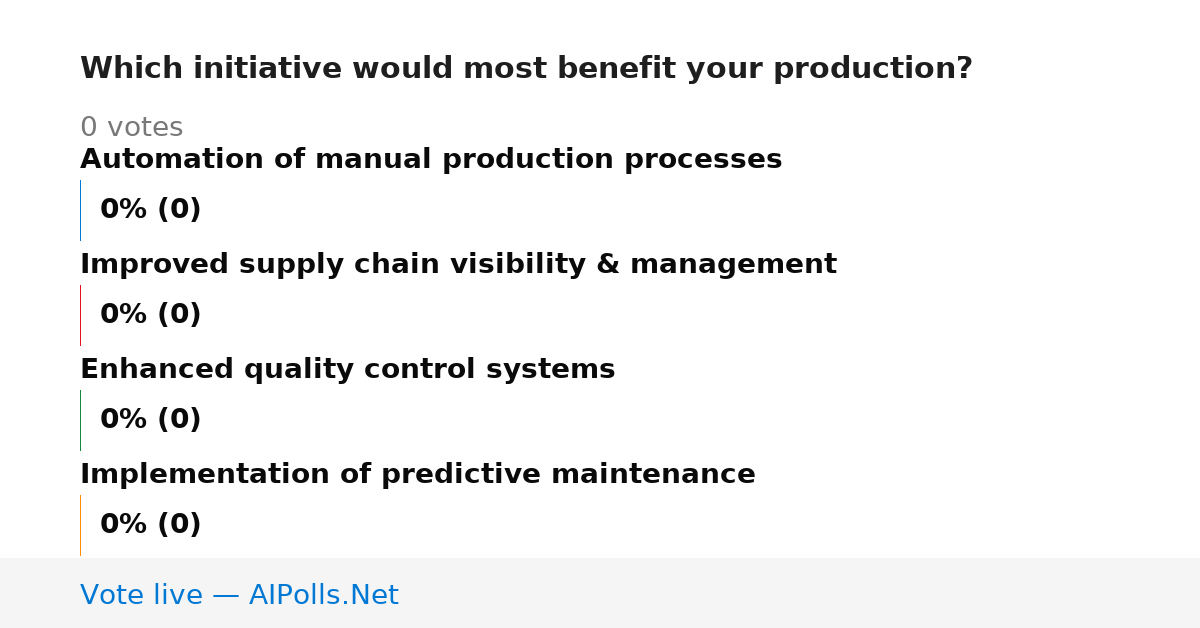Select Improved supply chain visibility & management
Image resolution: width=1200 pixels, height=628 pixels.
point(458,265)
